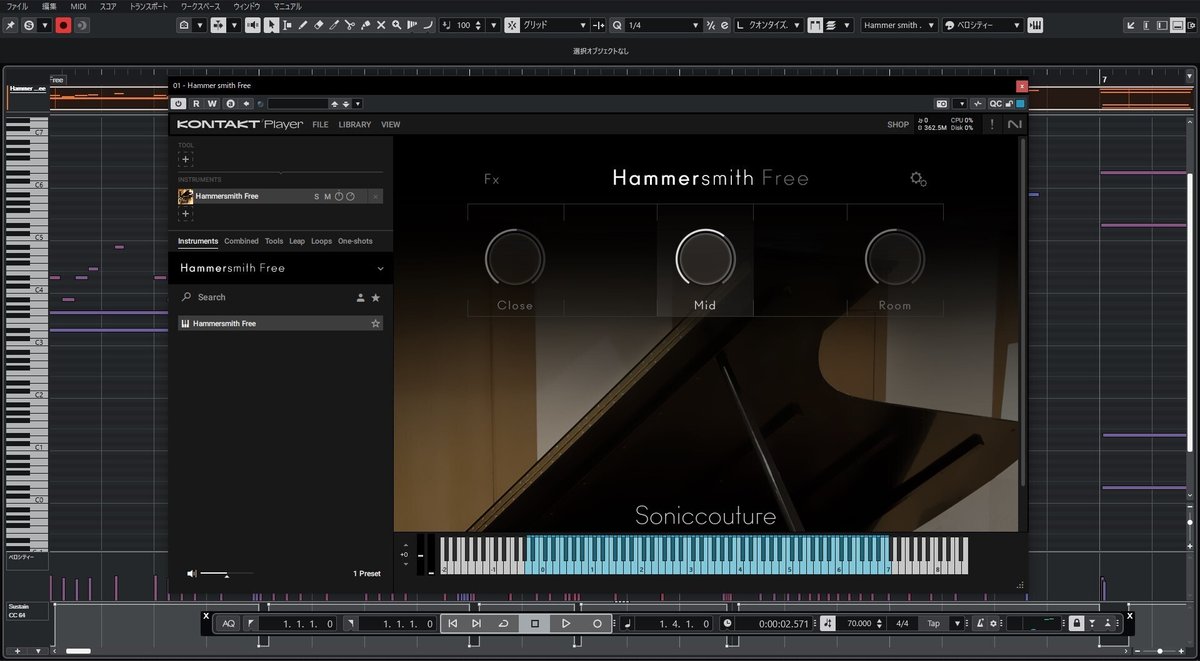1200x661 pixels.
Task: Select the Glue tool in the toolbar
Action: pos(366,24)
